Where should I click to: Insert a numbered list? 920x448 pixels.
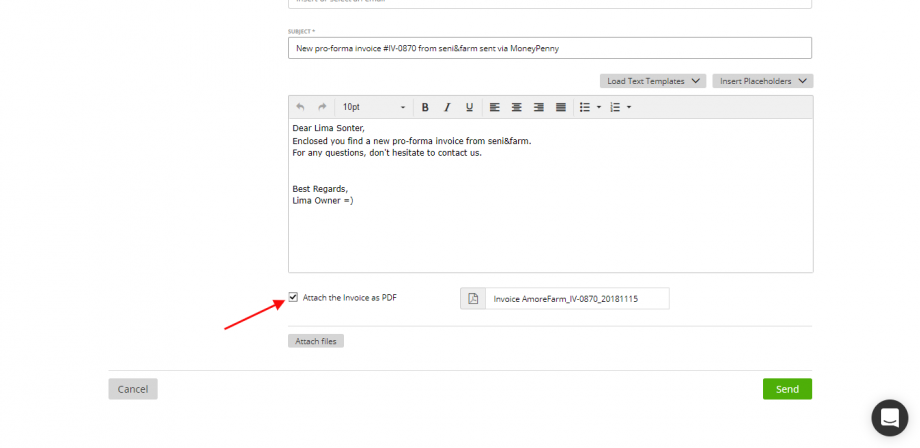615,107
